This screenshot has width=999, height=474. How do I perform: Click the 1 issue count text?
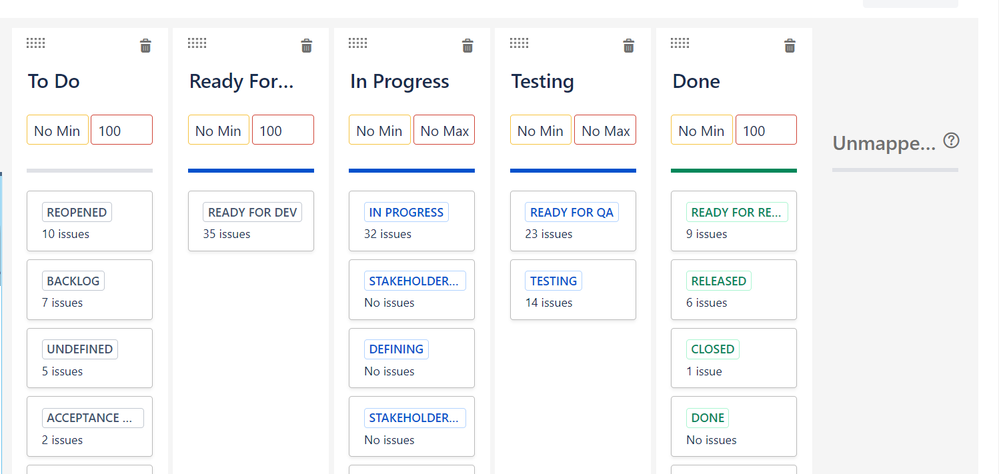tap(704, 371)
